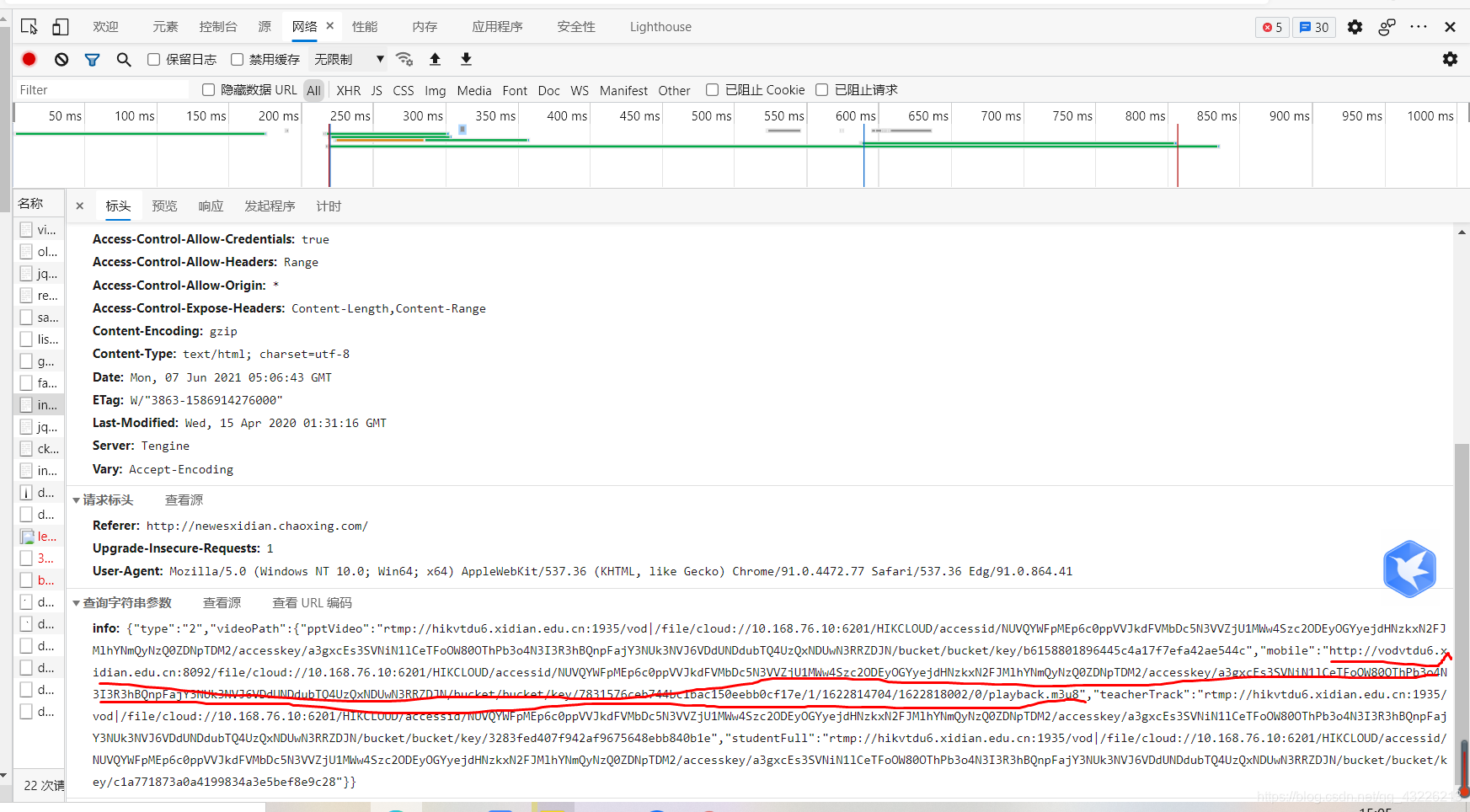Filter requests by XHR type
1470x812 pixels.
coord(348,90)
